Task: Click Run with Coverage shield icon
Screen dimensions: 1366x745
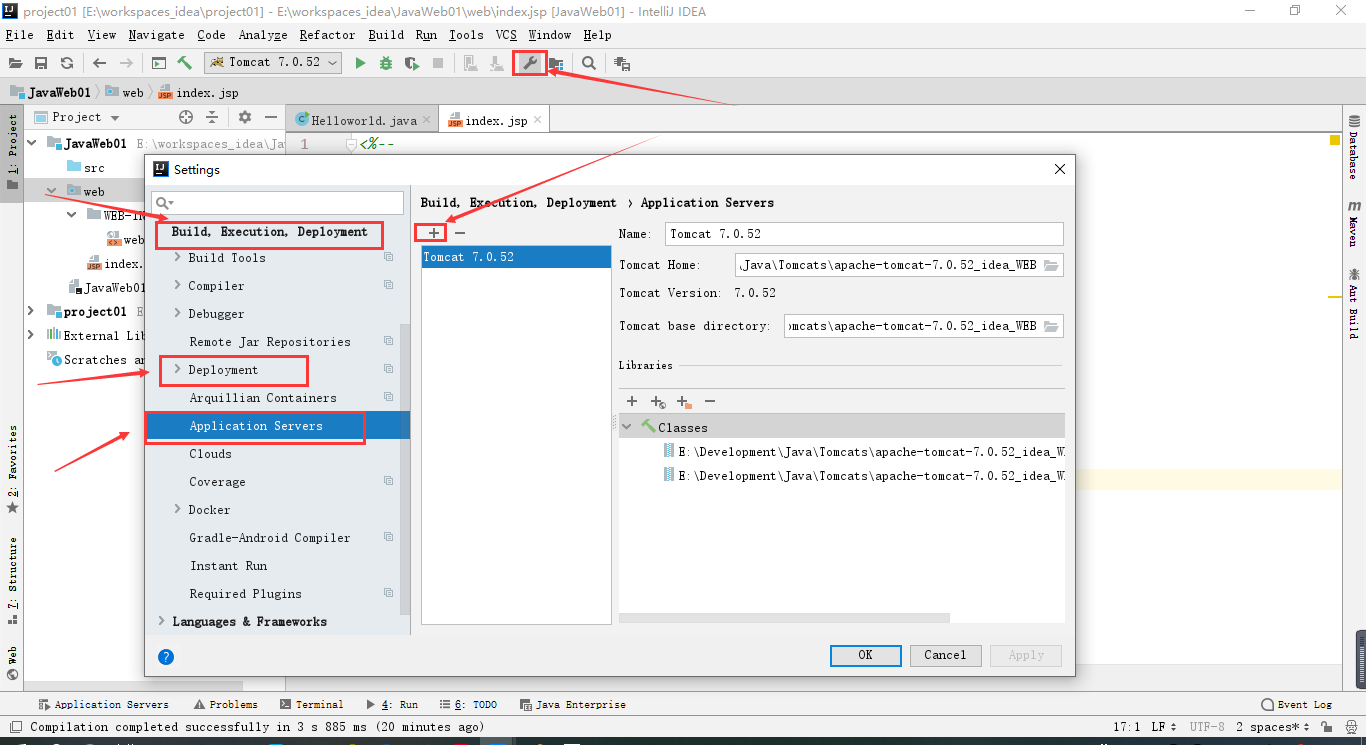Action: (411, 63)
